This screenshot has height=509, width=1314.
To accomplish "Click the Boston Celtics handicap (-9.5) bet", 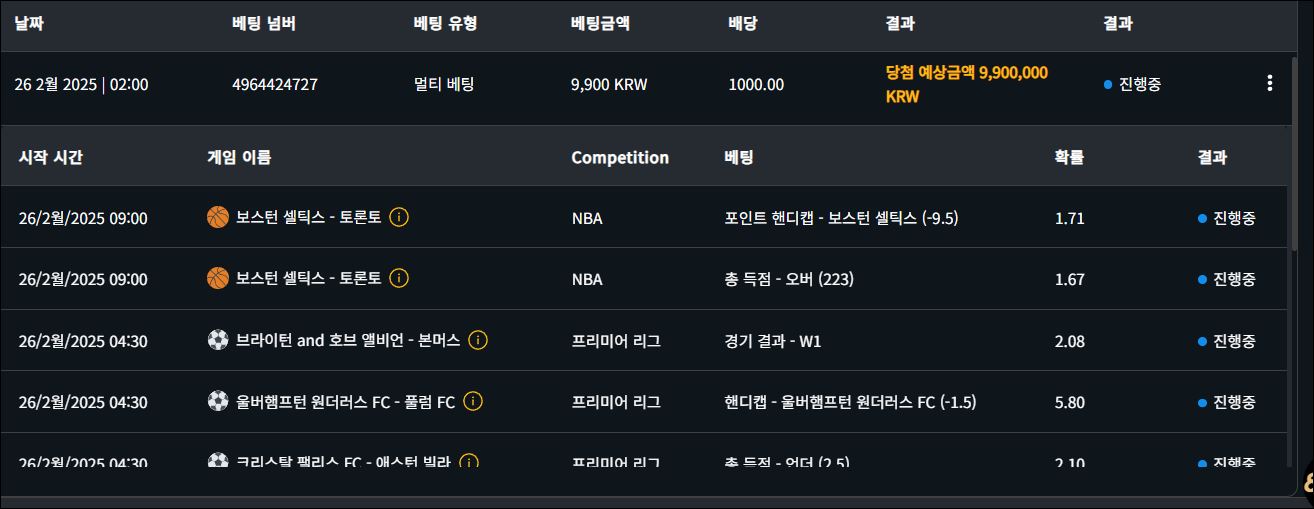I will click(841, 218).
